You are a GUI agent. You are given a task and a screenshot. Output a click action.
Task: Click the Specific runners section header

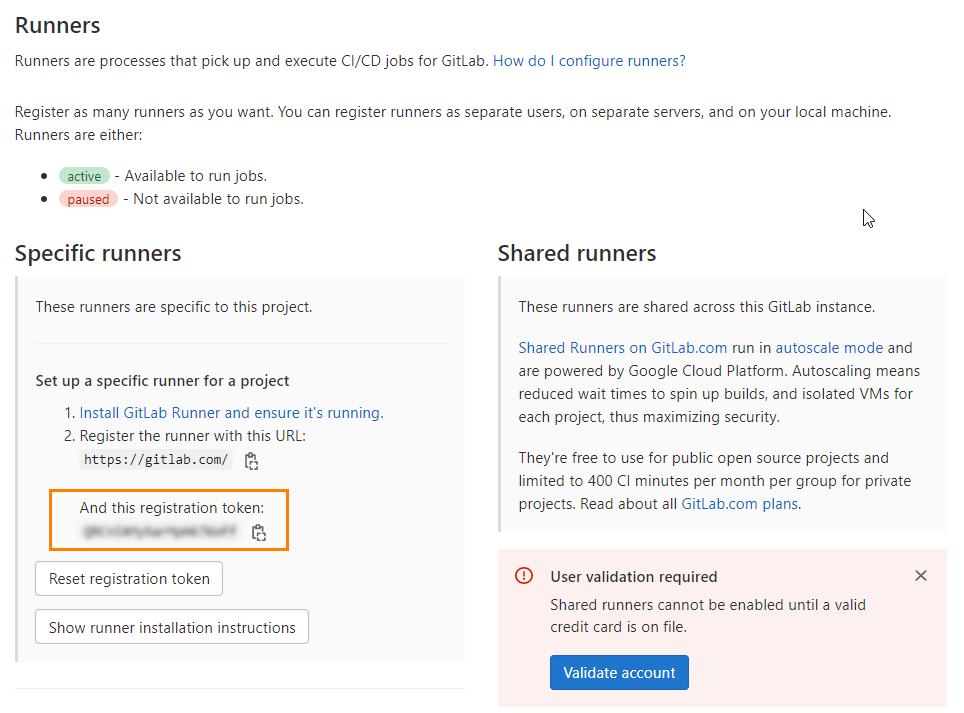(98, 254)
